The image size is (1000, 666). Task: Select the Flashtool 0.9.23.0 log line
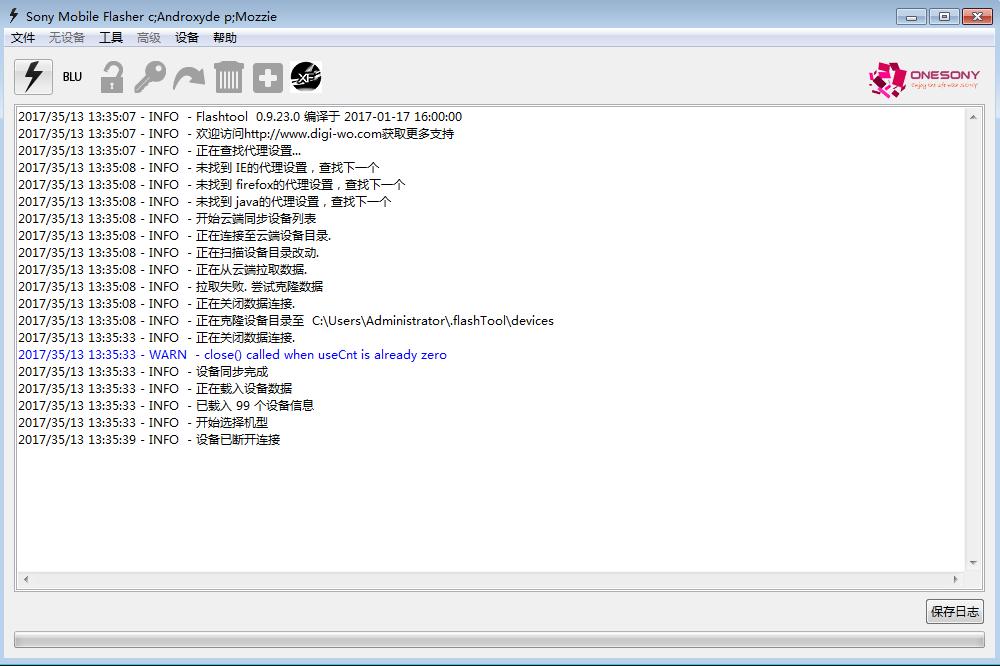(x=240, y=117)
